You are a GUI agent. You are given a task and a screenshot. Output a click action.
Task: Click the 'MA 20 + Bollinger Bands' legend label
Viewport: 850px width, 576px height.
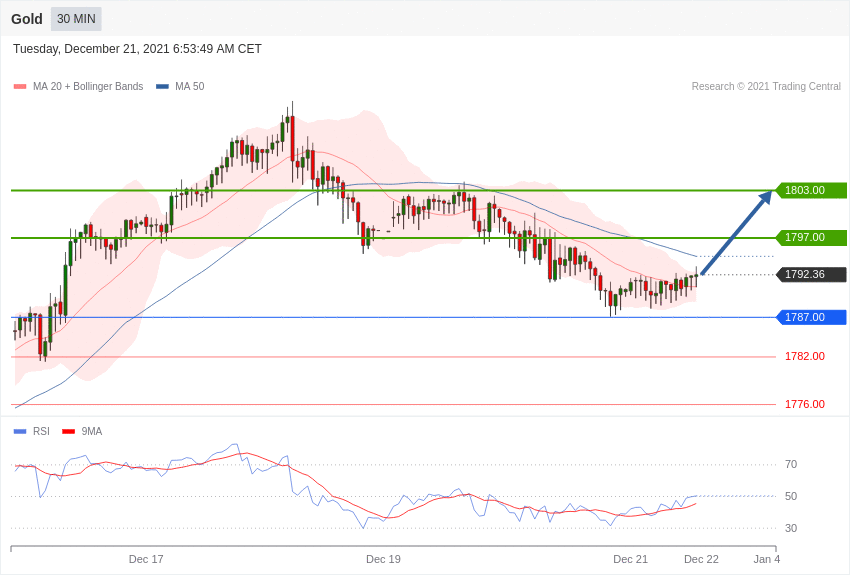point(88,86)
